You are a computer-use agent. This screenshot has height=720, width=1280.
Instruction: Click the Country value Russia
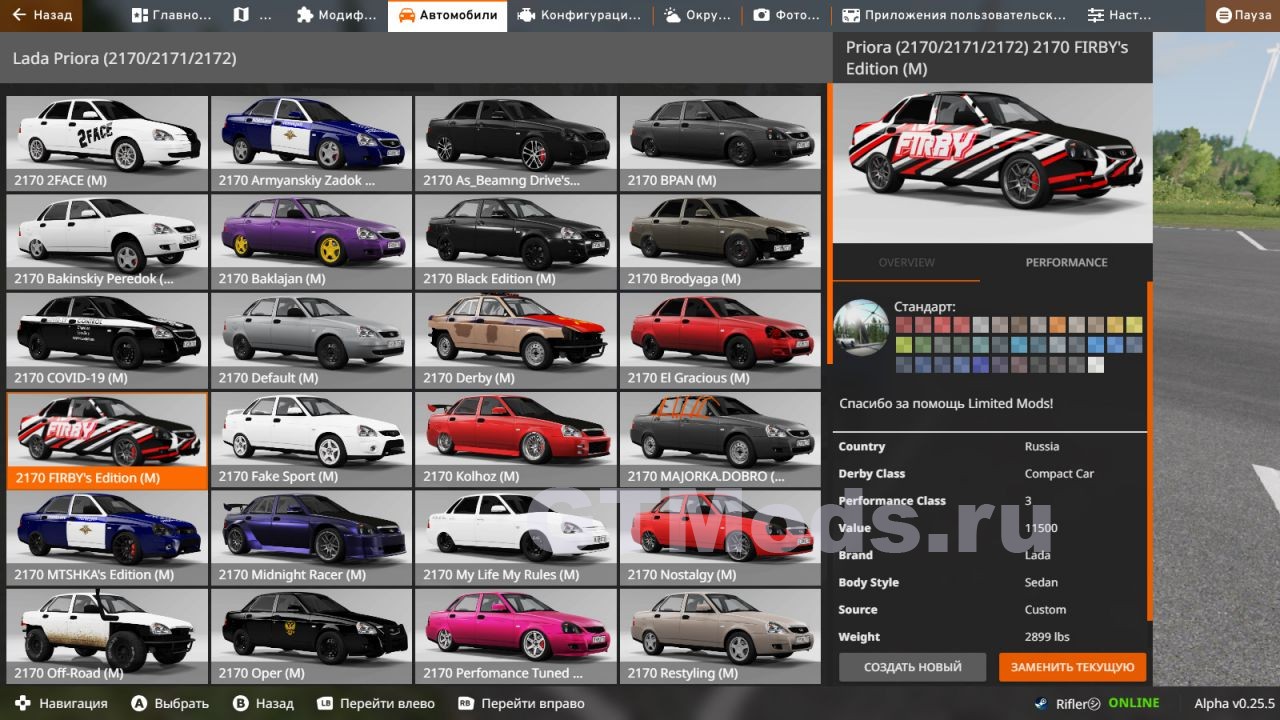(1042, 447)
